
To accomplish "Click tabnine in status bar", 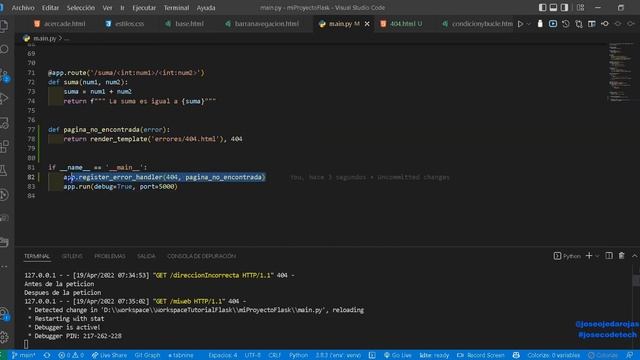I will coord(180,355).
